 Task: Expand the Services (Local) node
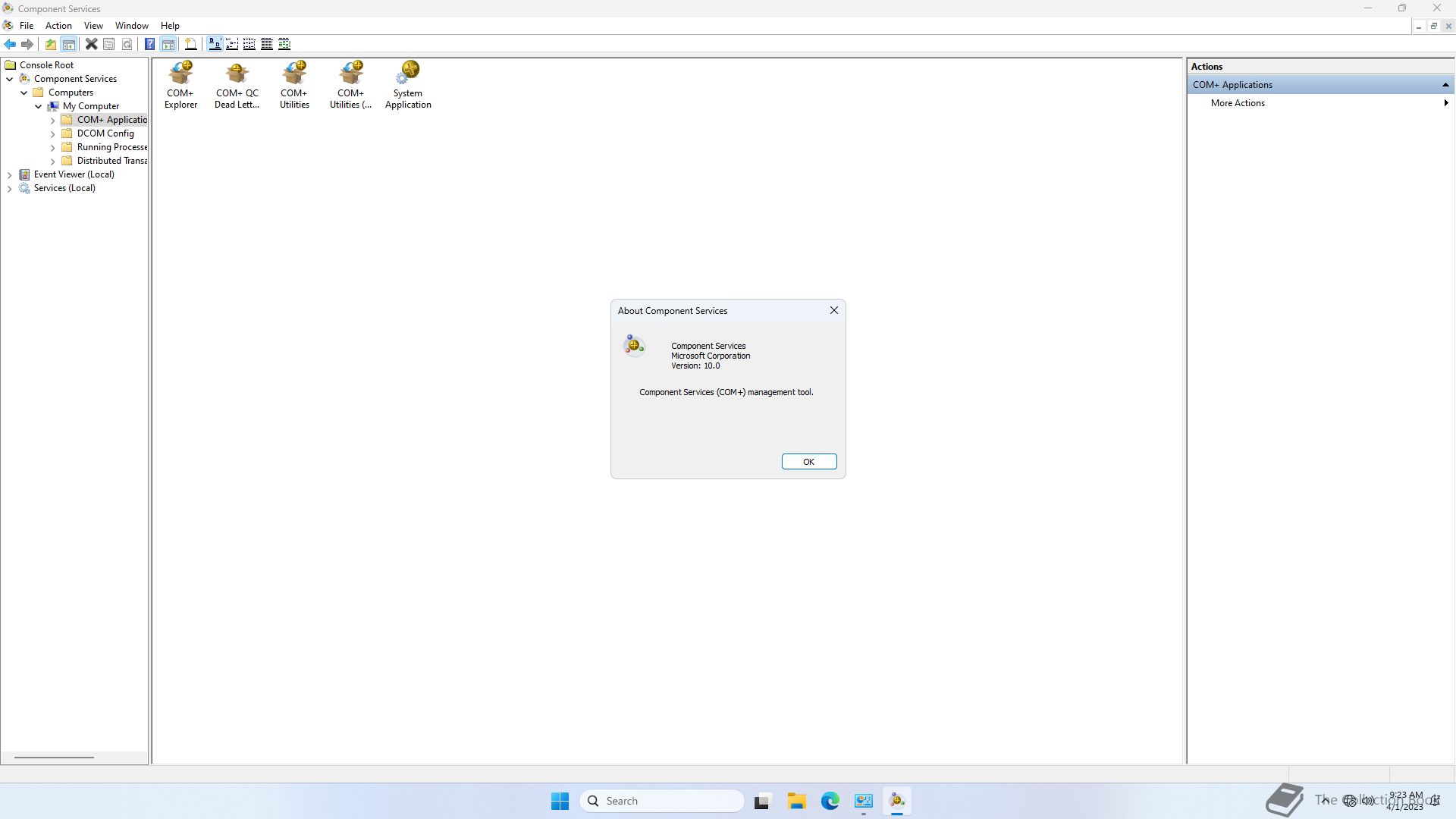tap(10, 188)
